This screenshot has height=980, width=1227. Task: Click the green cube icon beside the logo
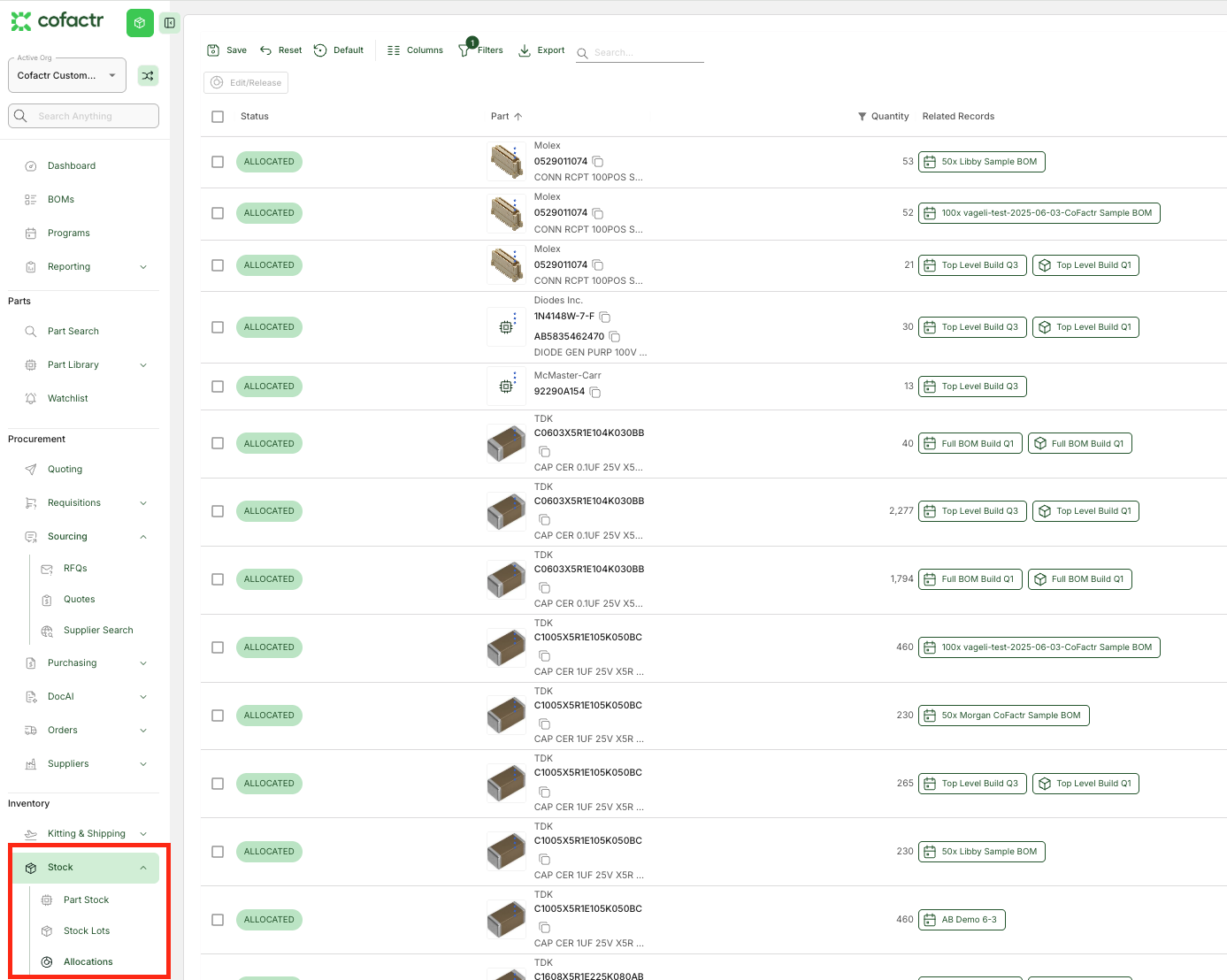click(140, 23)
